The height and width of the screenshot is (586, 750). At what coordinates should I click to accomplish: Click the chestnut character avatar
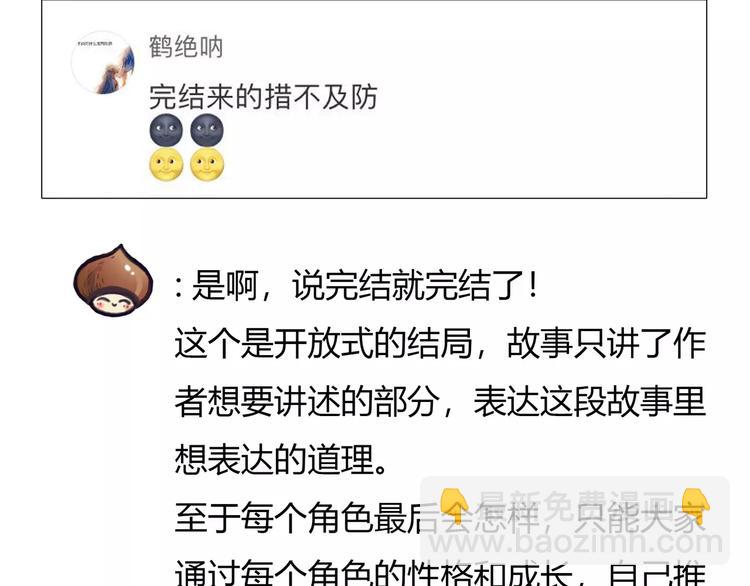pyautogui.click(x=113, y=280)
